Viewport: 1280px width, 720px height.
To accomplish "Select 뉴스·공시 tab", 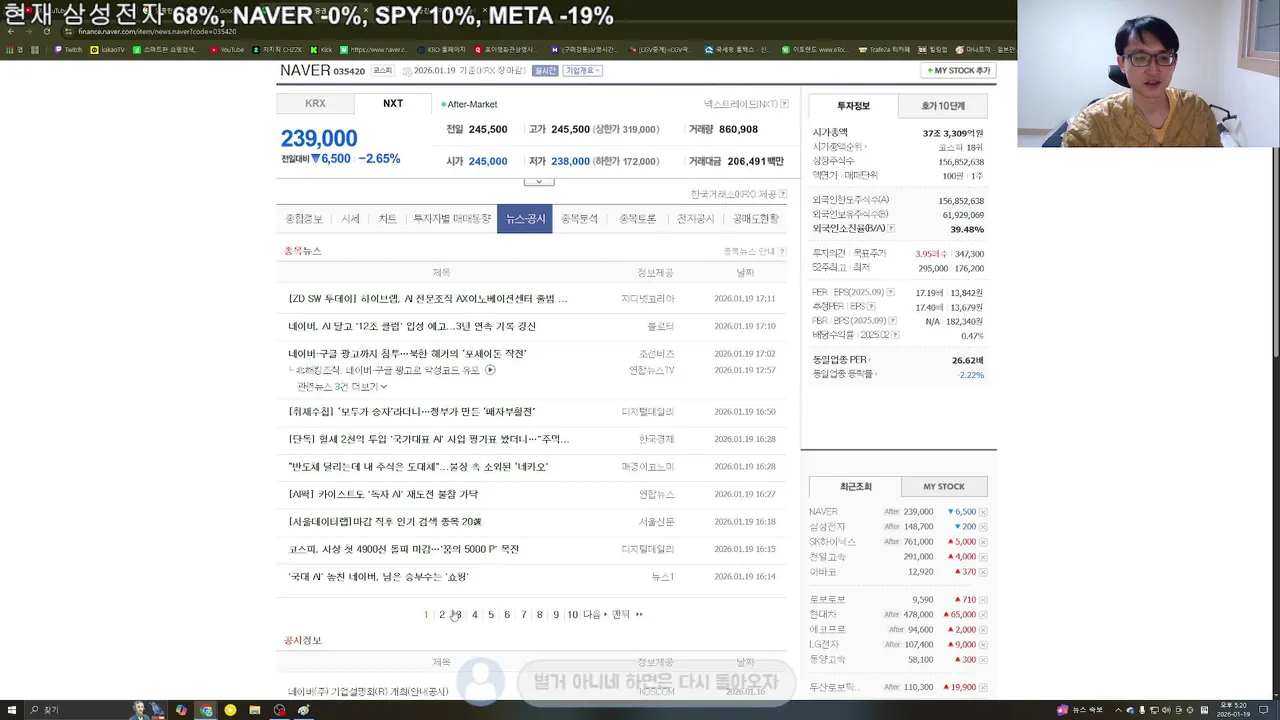I will (x=525, y=219).
